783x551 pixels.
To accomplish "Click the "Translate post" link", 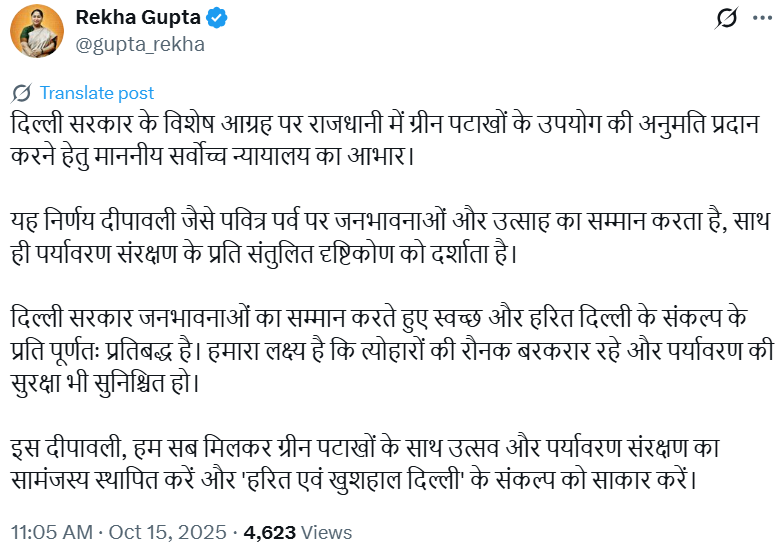I will [x=97, y=93].
